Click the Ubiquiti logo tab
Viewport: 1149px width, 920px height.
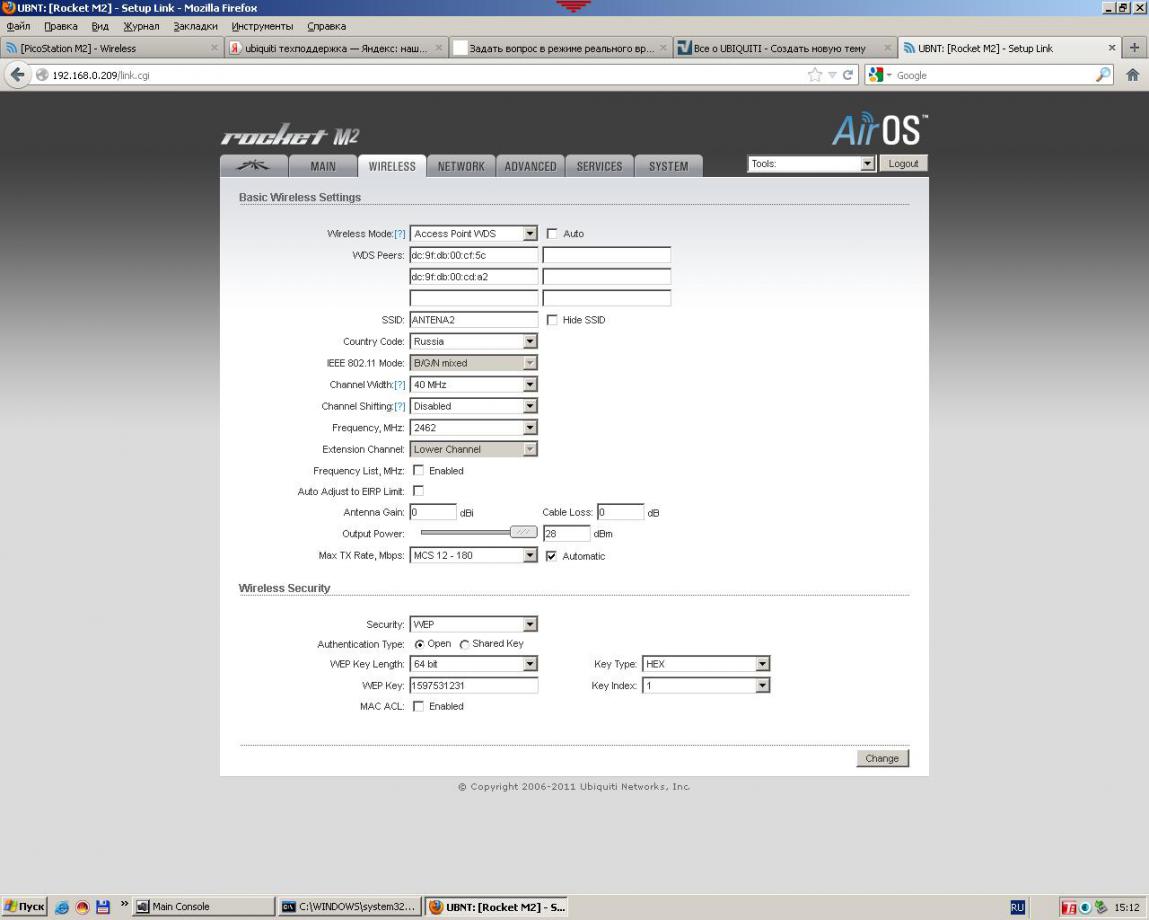pos(253,166)
